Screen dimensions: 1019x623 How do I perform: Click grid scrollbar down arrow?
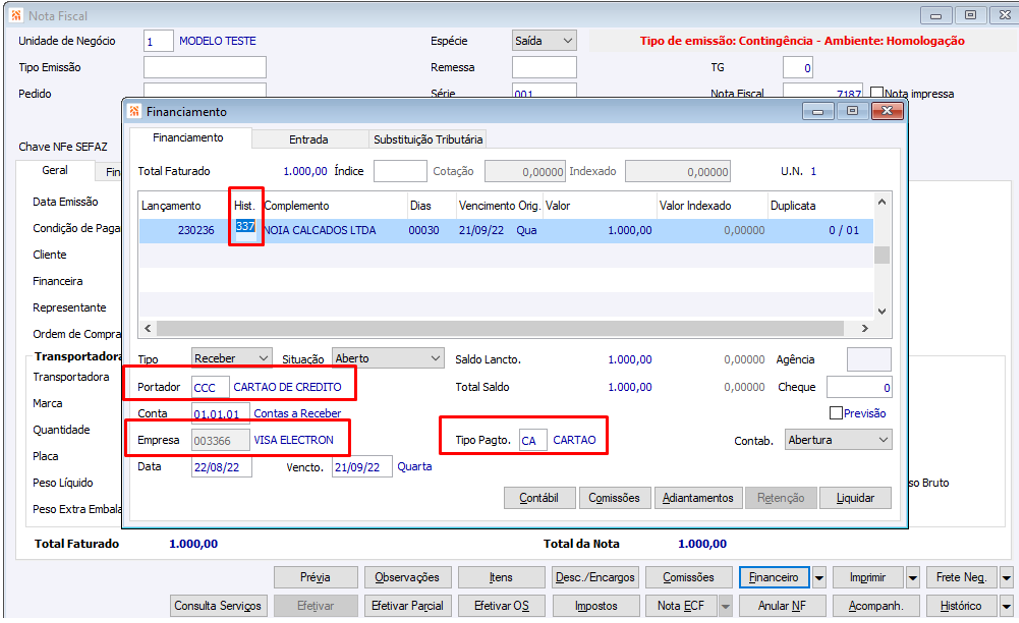882,311
